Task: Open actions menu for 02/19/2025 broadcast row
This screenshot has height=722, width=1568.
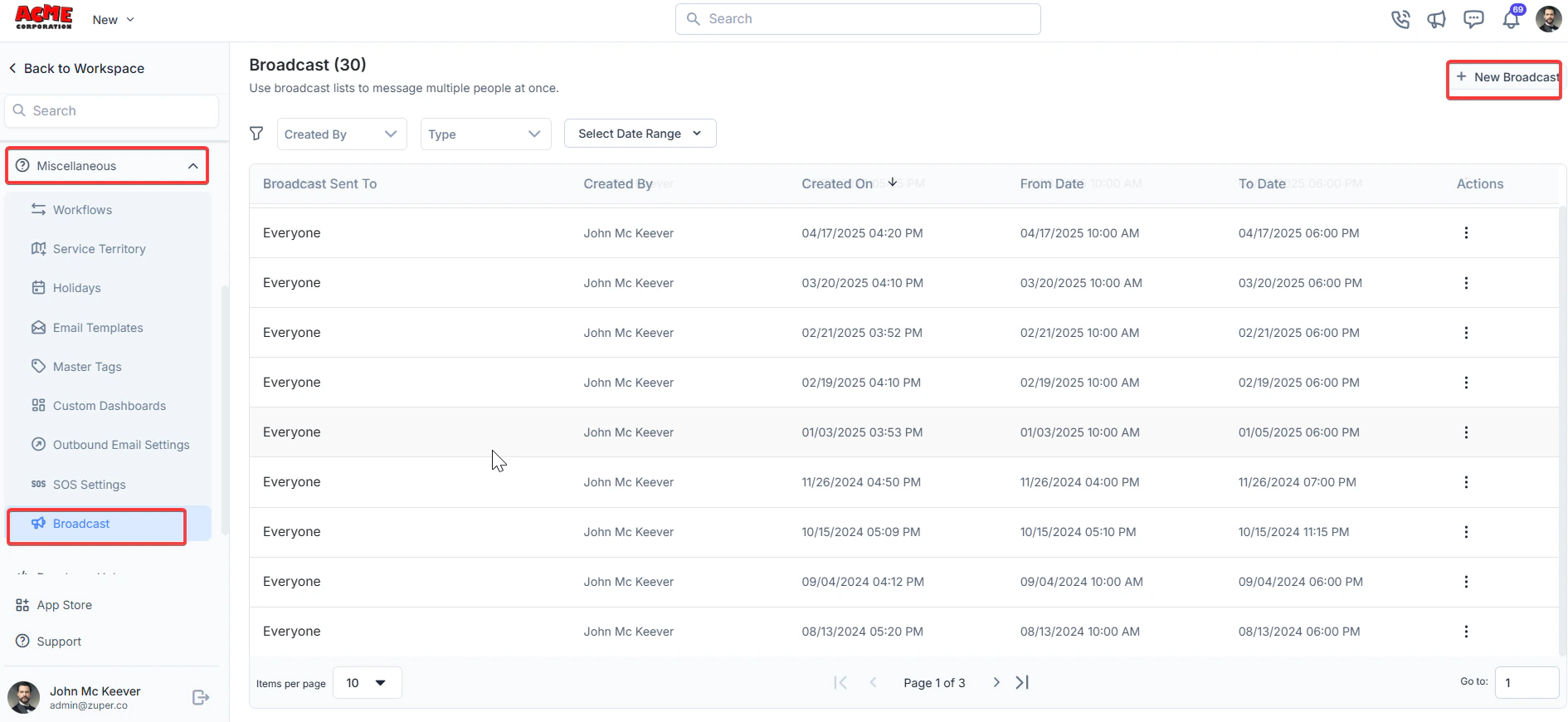Action: [1466, 383]
